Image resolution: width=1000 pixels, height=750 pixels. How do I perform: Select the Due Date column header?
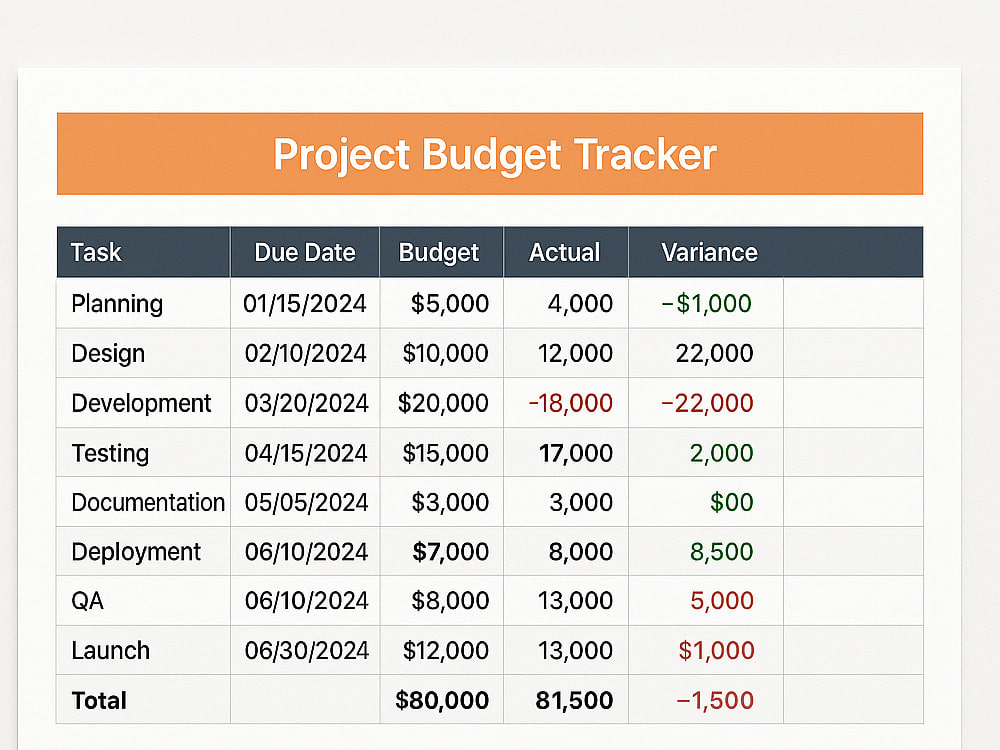(x=305, y=252)
